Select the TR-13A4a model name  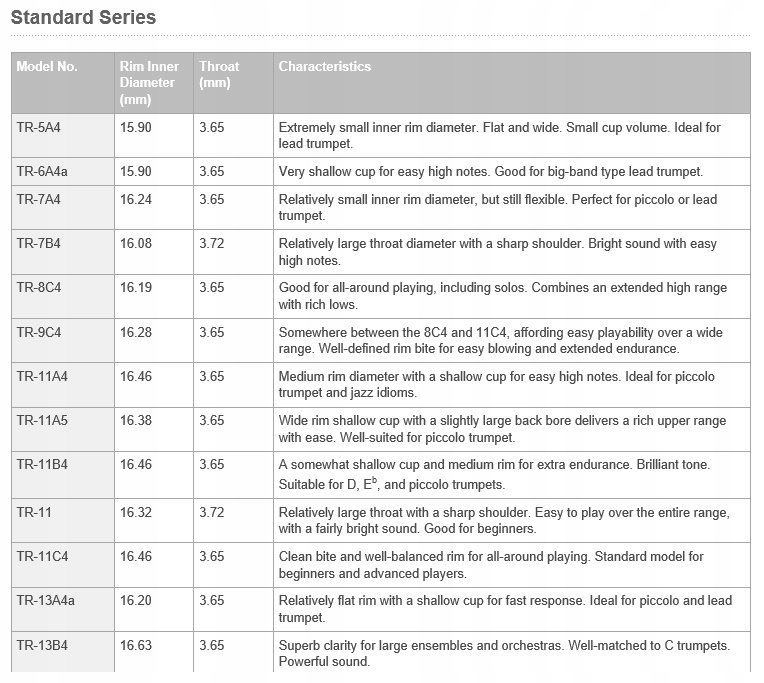pos(45,600)
